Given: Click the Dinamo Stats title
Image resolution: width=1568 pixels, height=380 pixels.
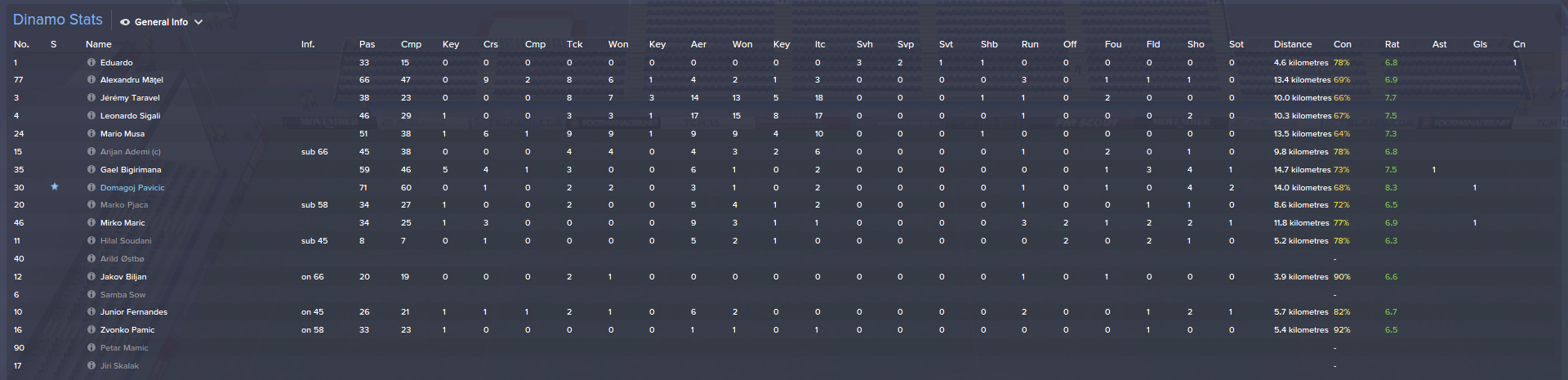Looking at the screenshot, I should (58, 20).
